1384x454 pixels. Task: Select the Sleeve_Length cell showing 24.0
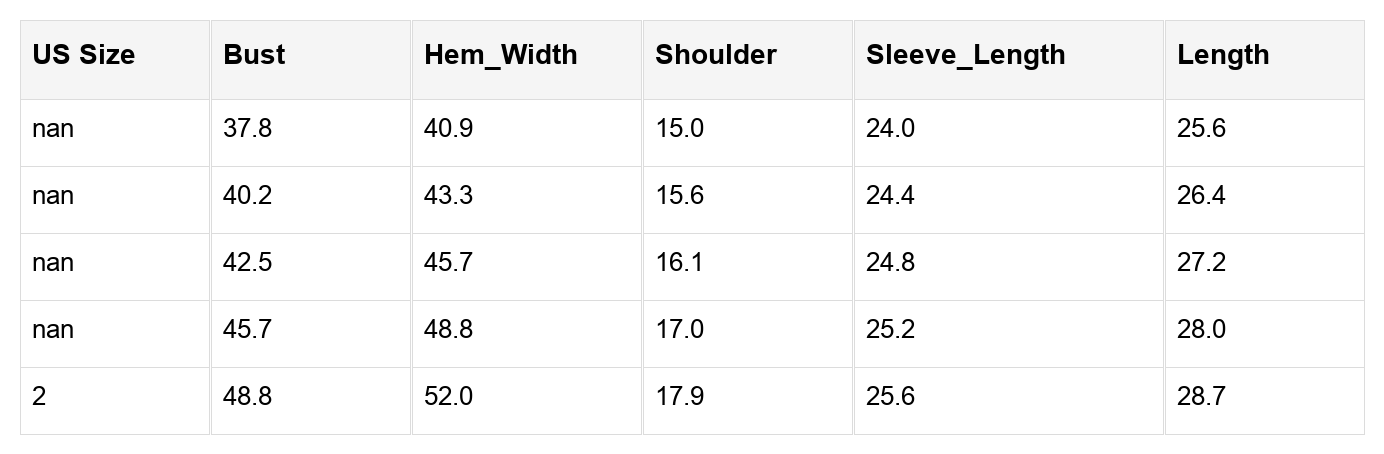tap(890, 129)
